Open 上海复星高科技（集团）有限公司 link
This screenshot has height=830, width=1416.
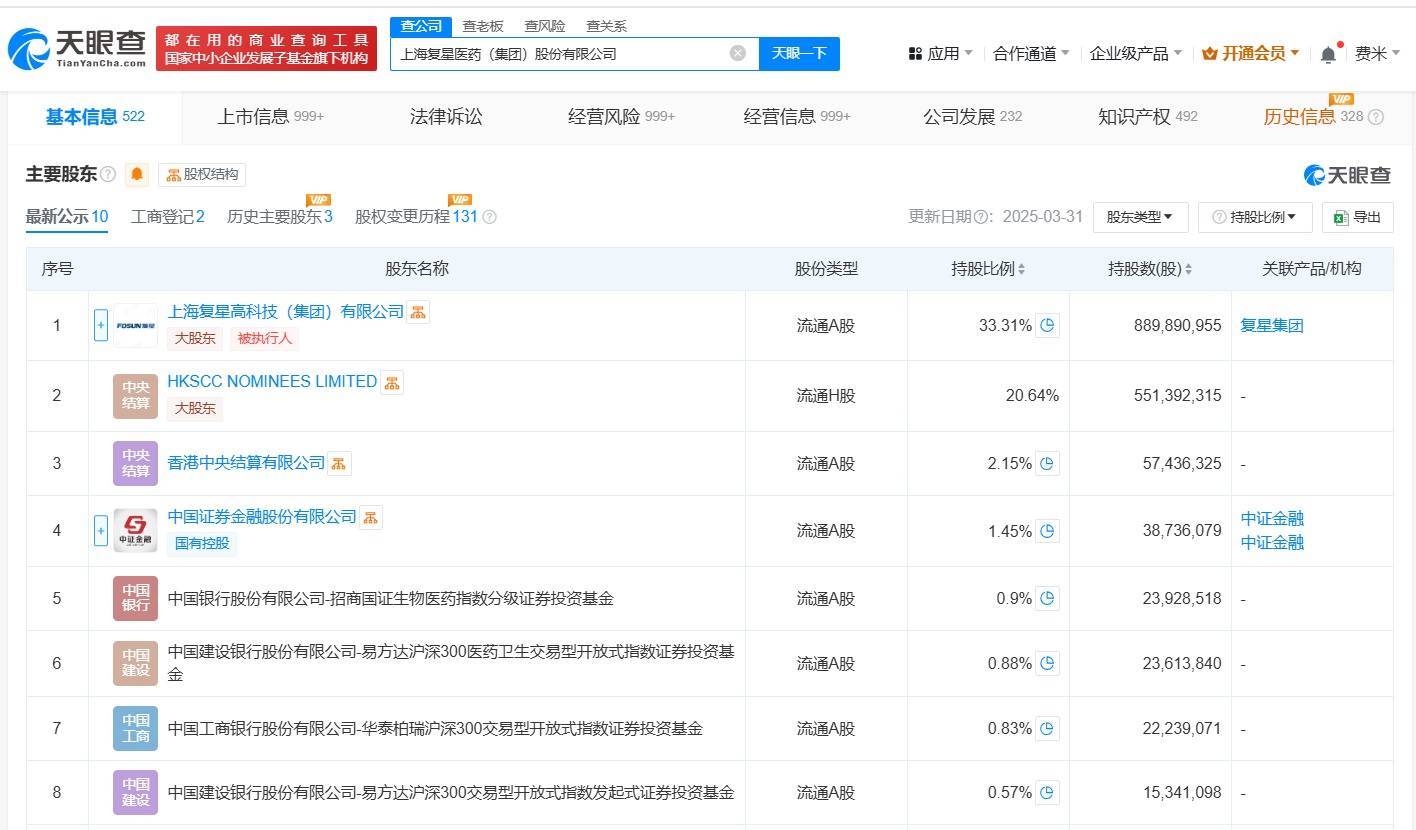pyautogui.click(x=286, y=312)
